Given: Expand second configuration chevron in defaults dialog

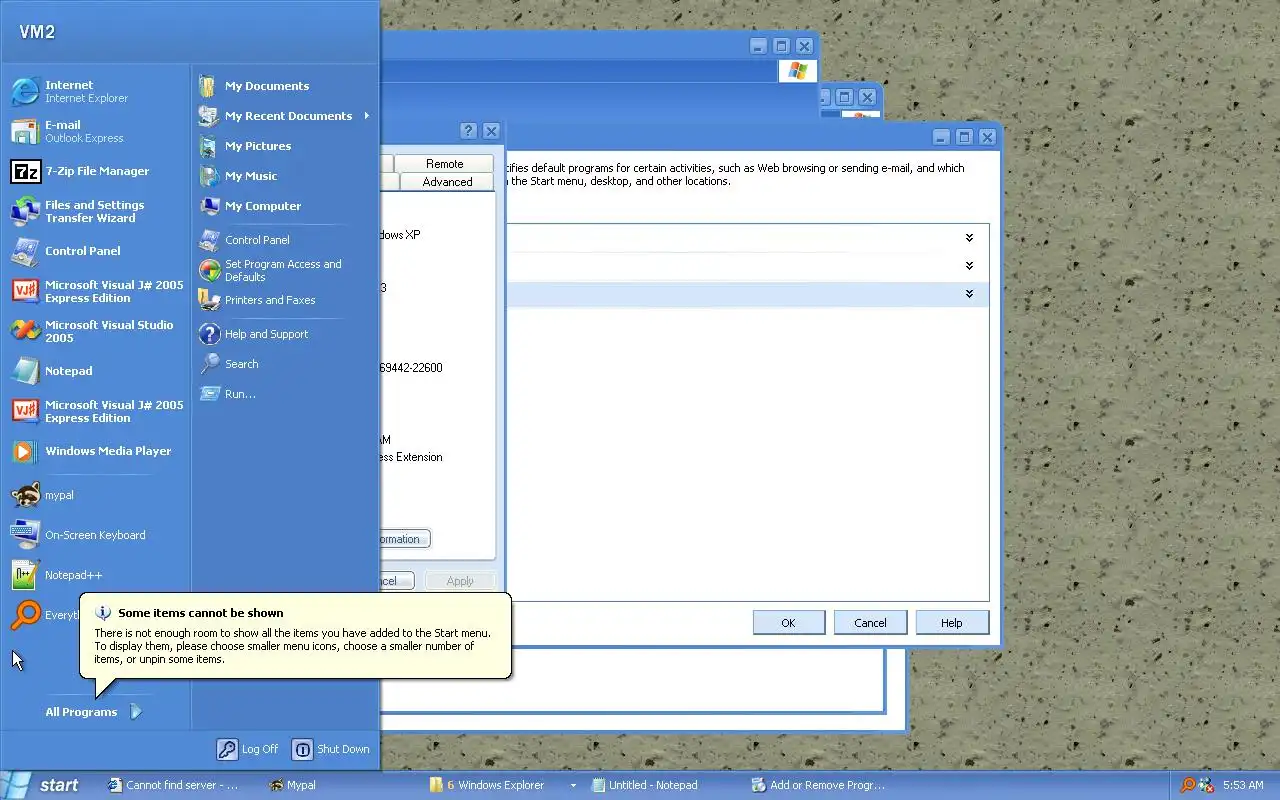Looking at the screenshot, I should pyautogui.click(x=969, y=266).
